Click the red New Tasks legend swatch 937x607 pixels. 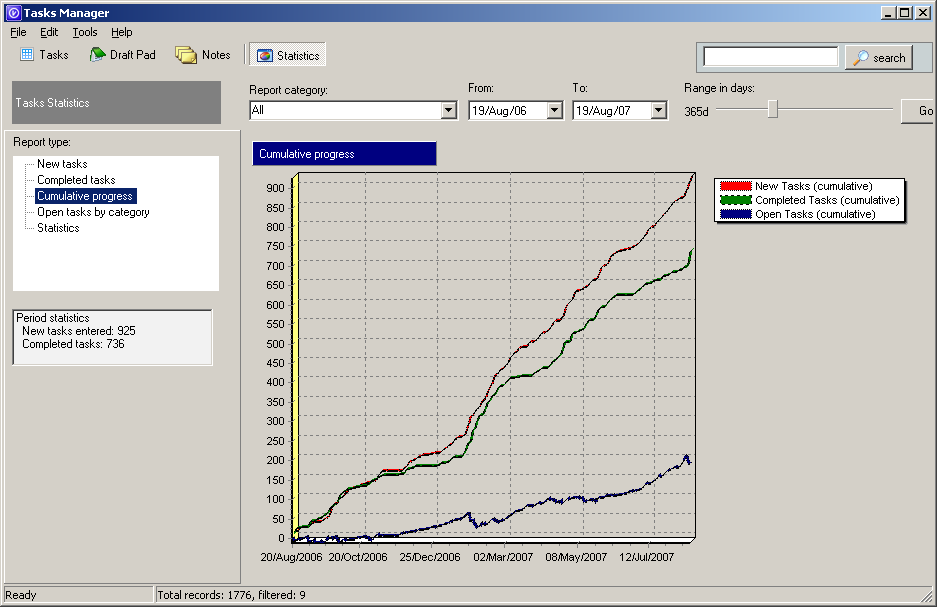[736, 187]
